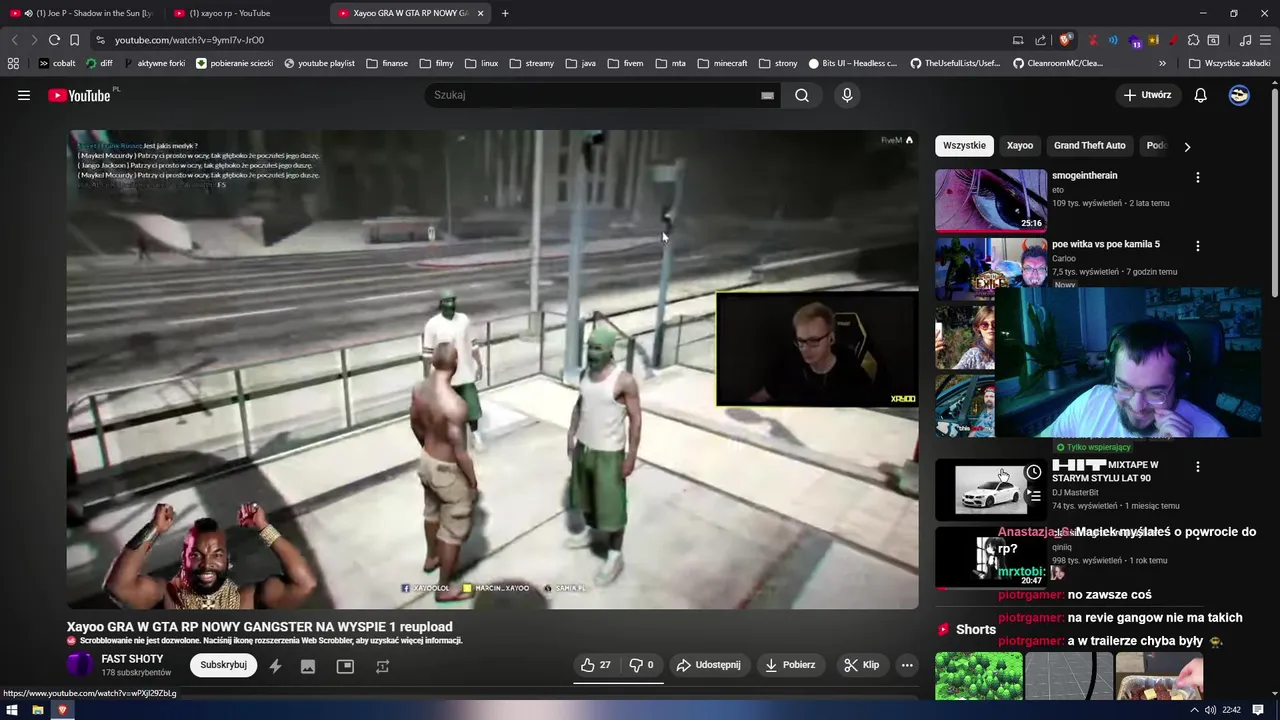Close the current Xayoo GRA W GTA tab
This screenshot has width=1280, height=720.
(481, 13)
